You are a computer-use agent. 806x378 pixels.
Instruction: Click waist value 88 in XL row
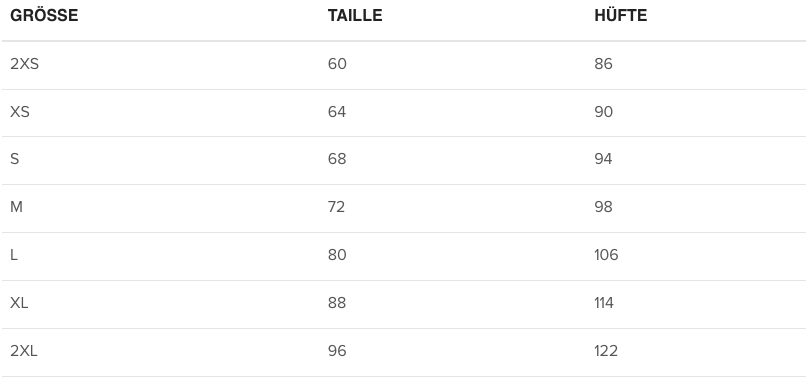click(337, 303)
